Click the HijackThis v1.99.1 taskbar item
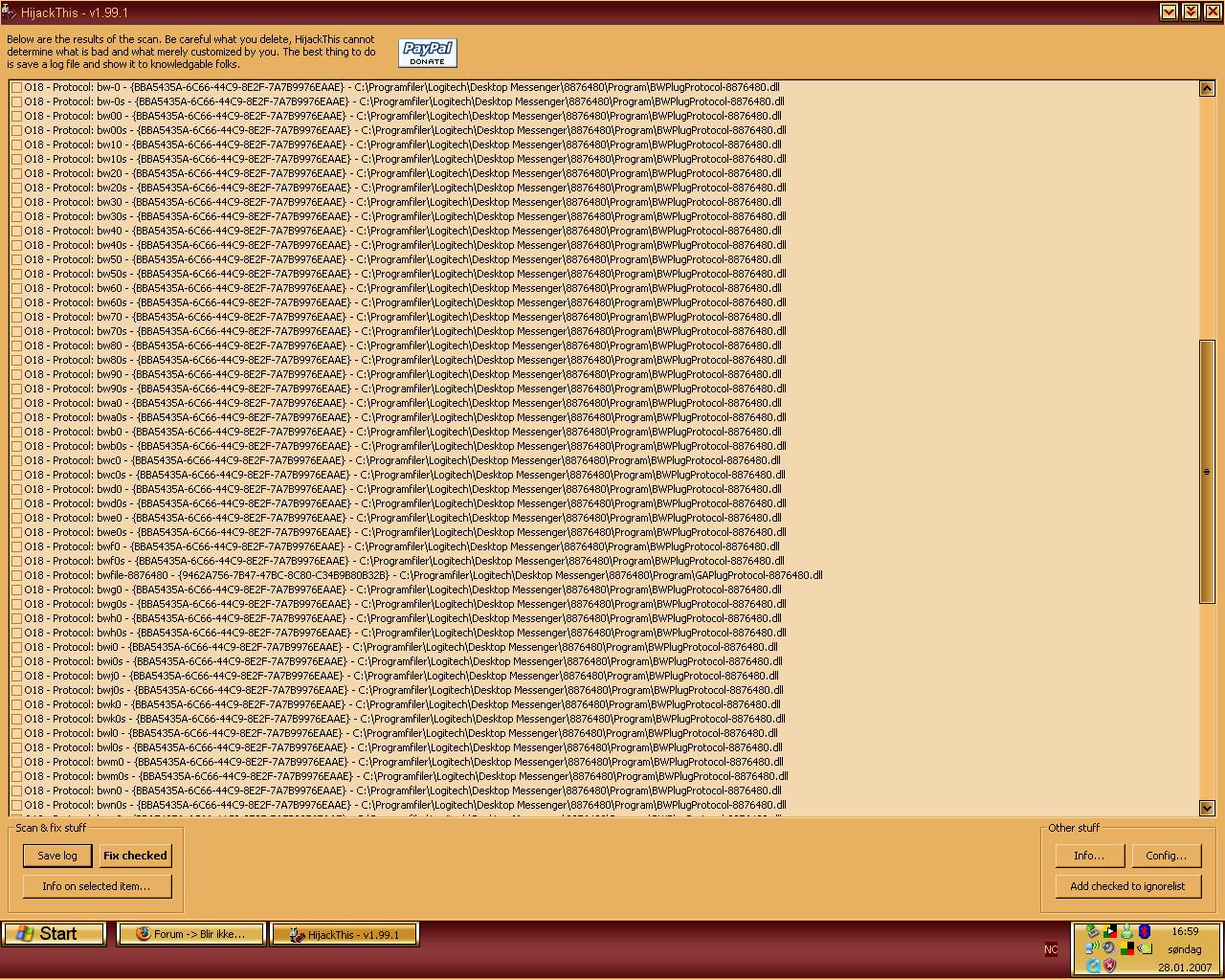Image resolution: width=1225 pixels, height=980 pixels. (x=345, y=934)
